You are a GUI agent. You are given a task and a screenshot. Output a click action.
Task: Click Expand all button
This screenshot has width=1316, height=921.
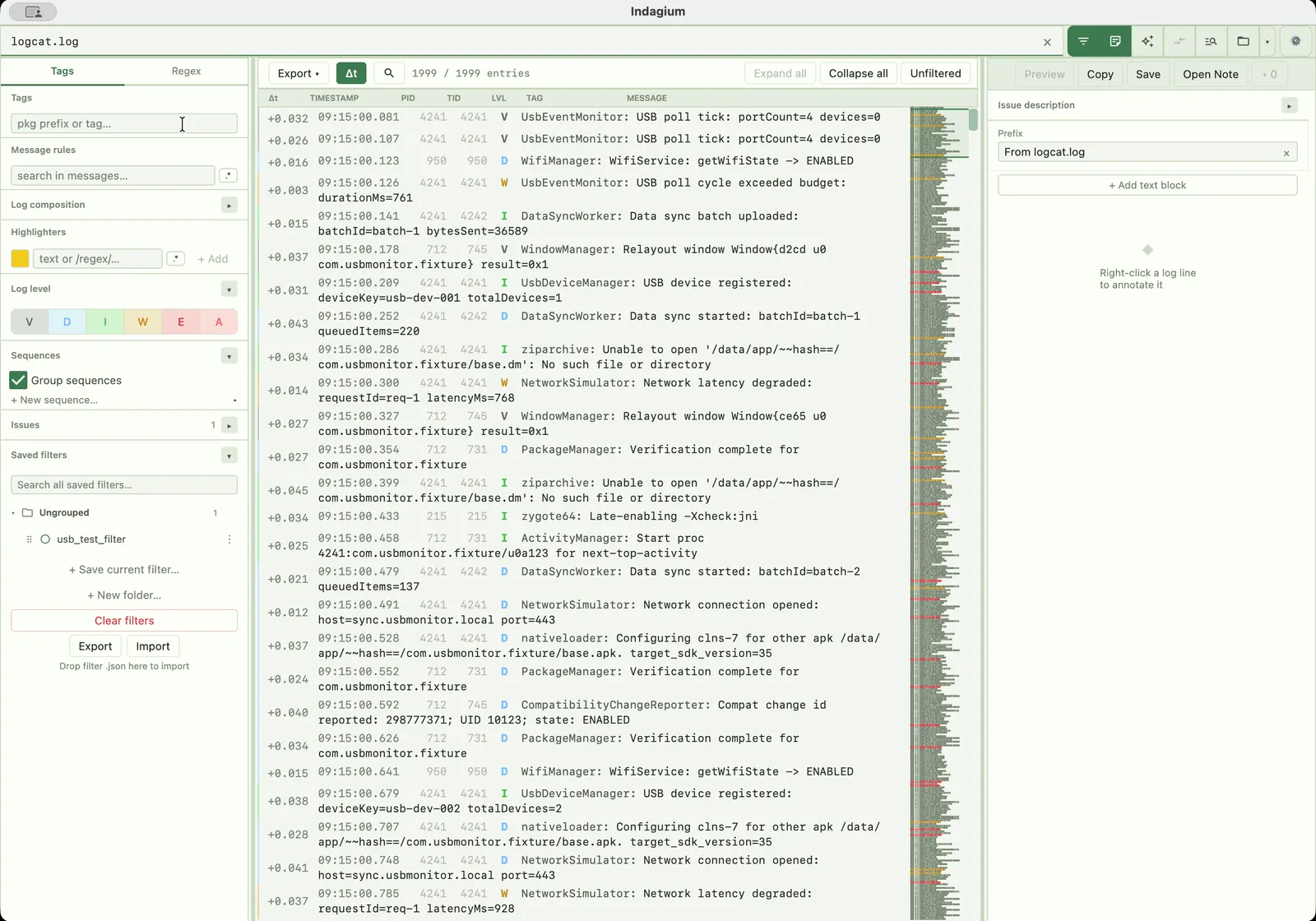coord(781,73)
